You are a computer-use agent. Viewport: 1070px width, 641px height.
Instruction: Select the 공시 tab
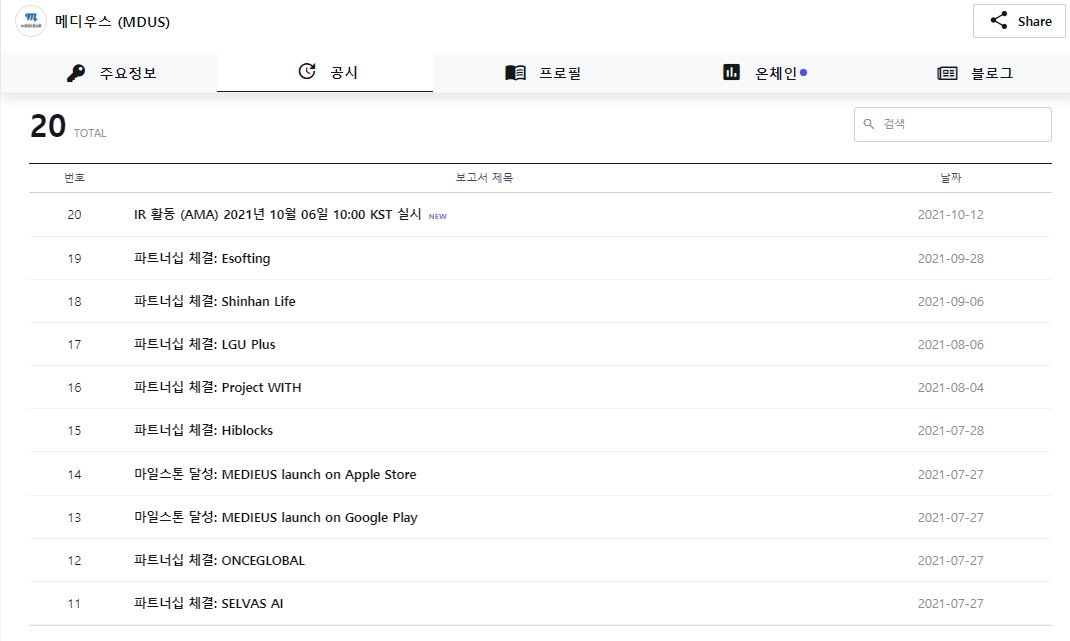point(325,72)
